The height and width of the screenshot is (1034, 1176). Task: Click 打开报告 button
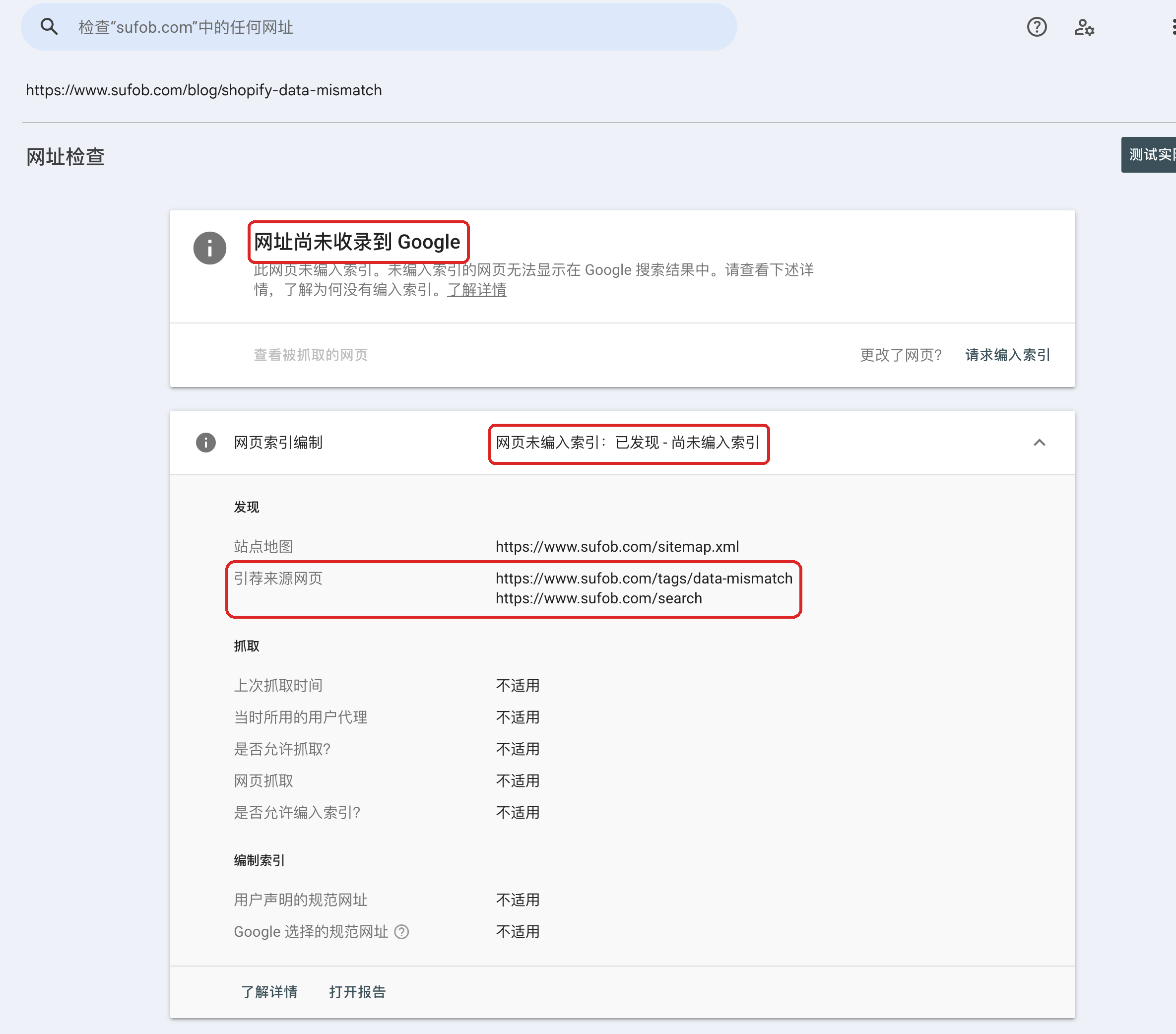pyautogui.click(x=357, y=992)
